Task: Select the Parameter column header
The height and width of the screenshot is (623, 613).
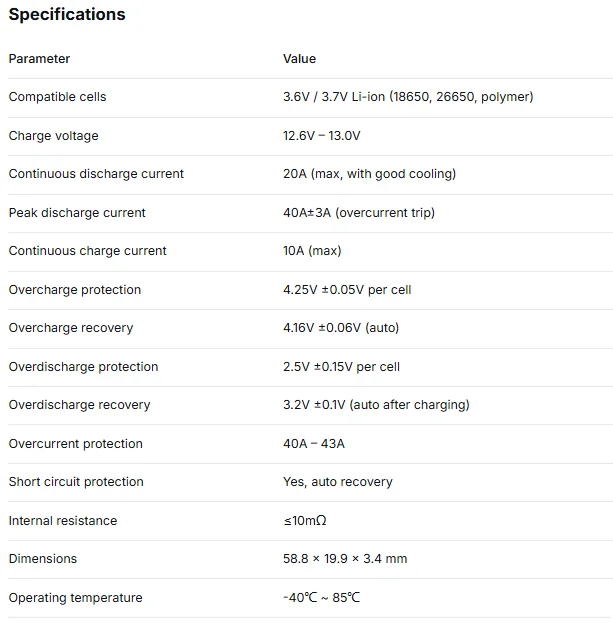Action: point(39,59)
